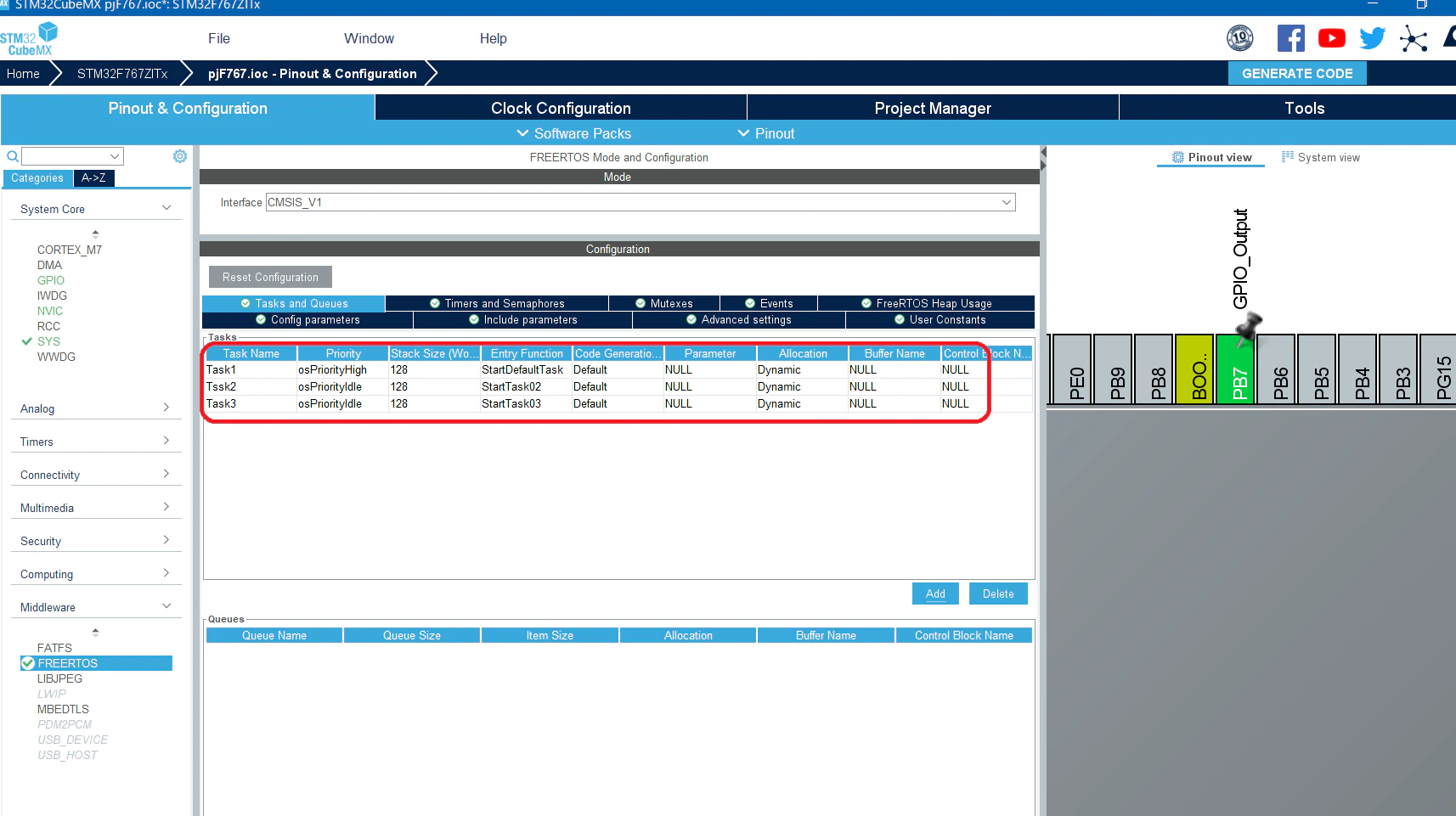This screenshot has height=816, width=1456.
Task: Switch to the Tools tab
Action: point(1304,108)
